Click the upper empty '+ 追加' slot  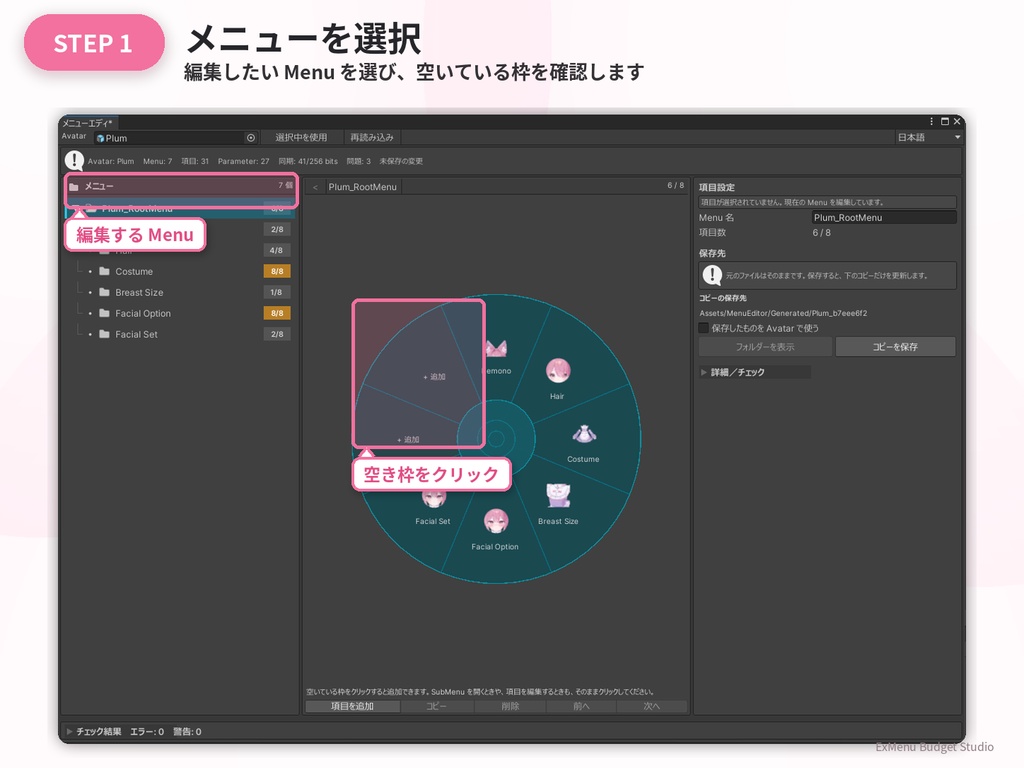[x=434, y=377]
